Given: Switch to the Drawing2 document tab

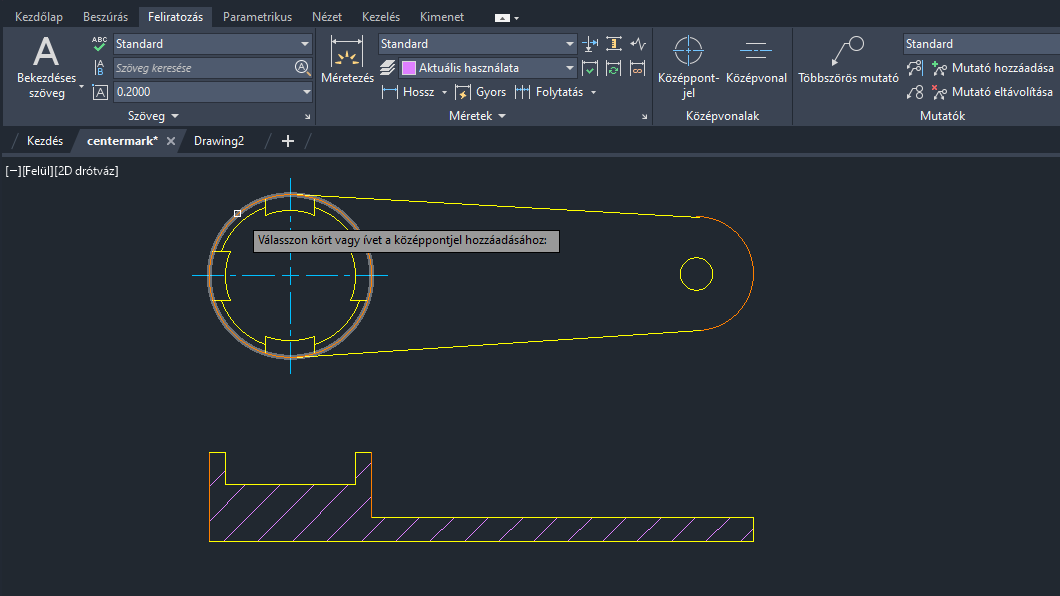Looking at the screenshot, I should [219, 141].
